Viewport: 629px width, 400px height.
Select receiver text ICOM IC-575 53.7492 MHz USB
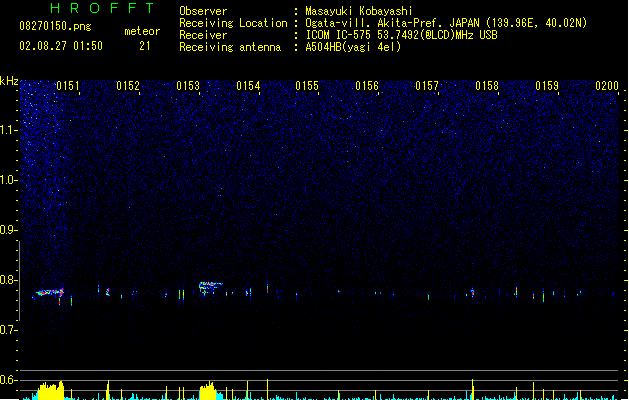click(401, 35)
